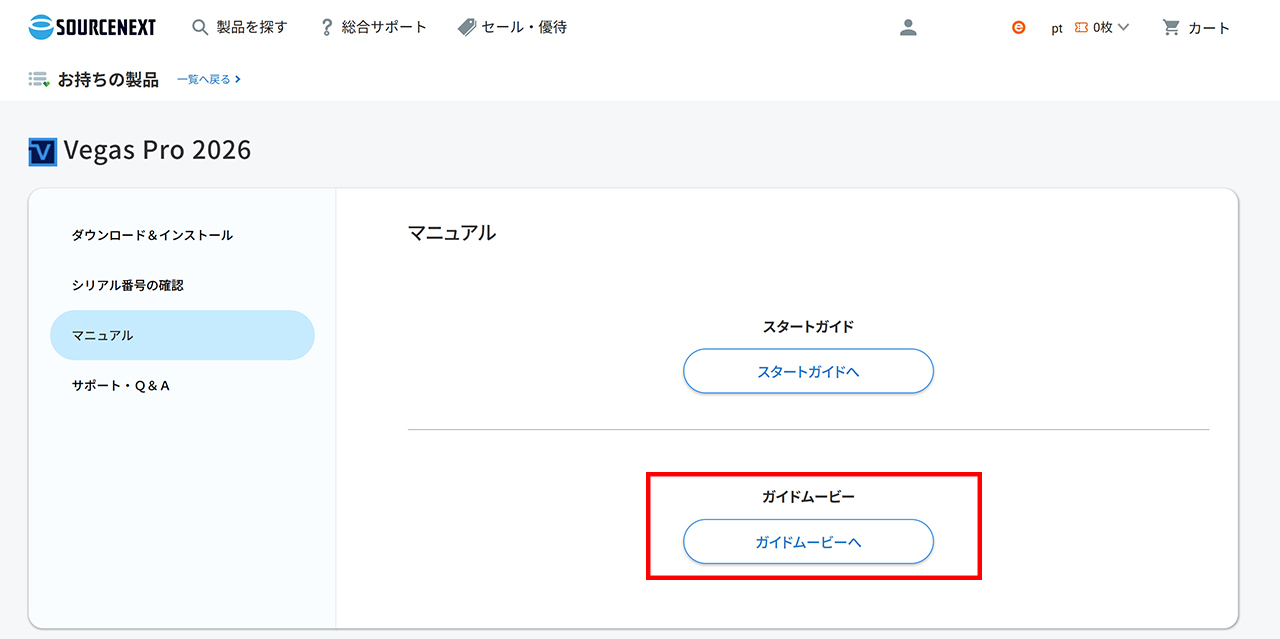Click the ガイドムービー label
This screenshot has width=1280, height=639.
point(808,496)
